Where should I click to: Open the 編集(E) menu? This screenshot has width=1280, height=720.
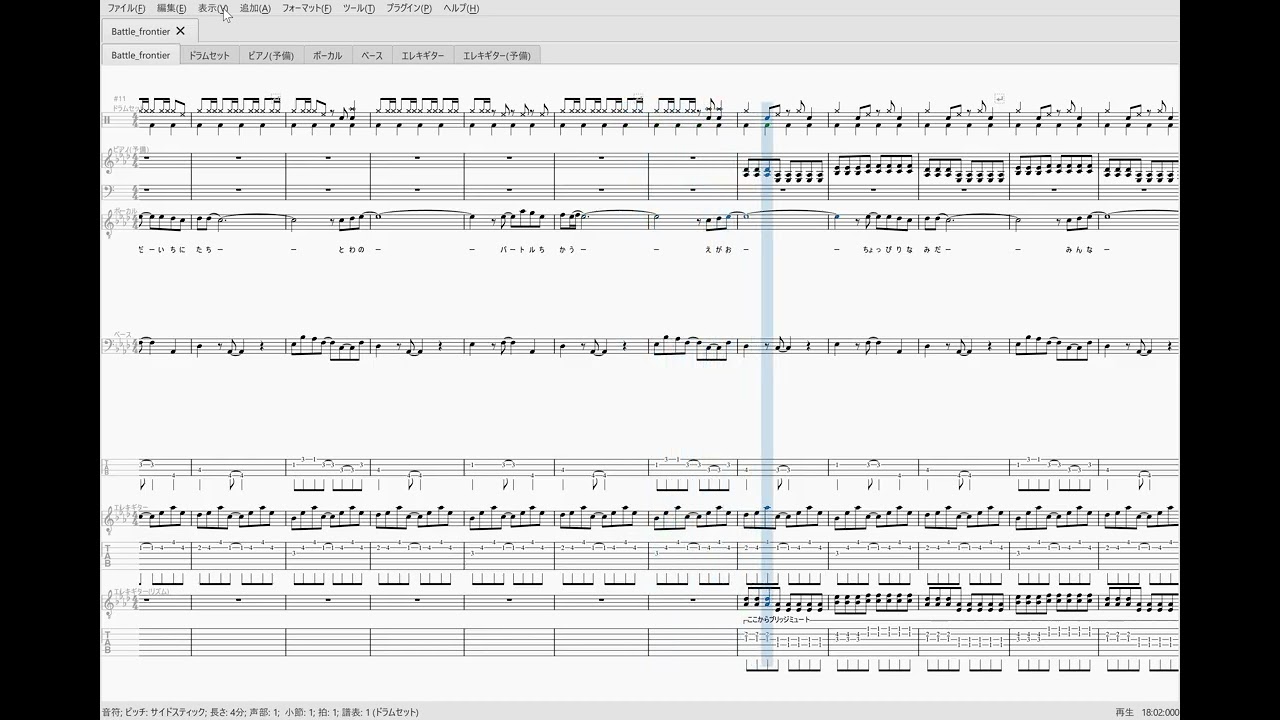171,8
